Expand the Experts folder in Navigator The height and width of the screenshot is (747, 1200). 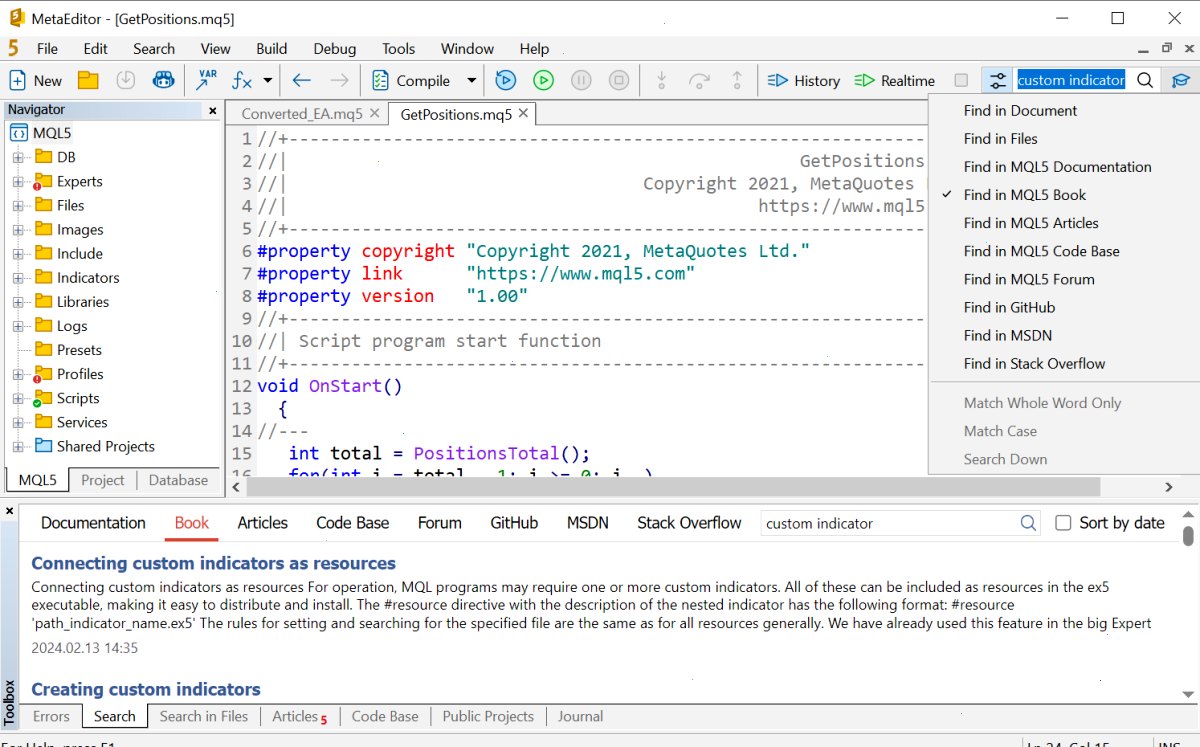[x=17, y=182]
